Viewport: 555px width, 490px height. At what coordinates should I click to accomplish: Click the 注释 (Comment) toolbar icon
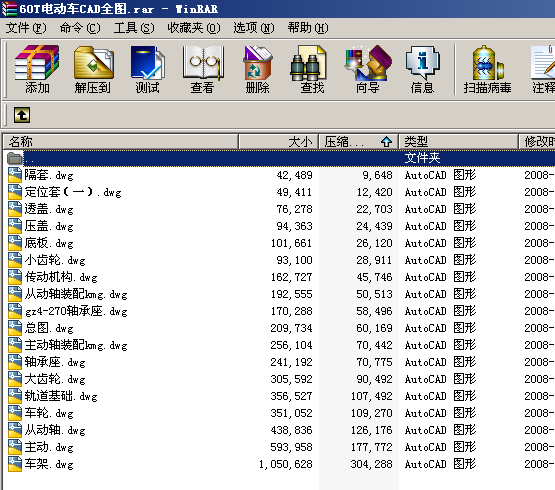click(x=543, y=63)
